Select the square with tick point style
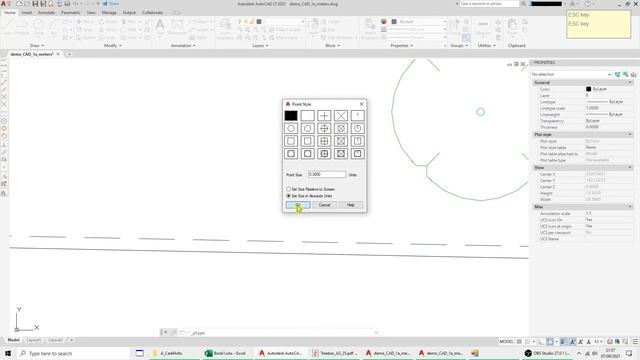 (358, 141)
